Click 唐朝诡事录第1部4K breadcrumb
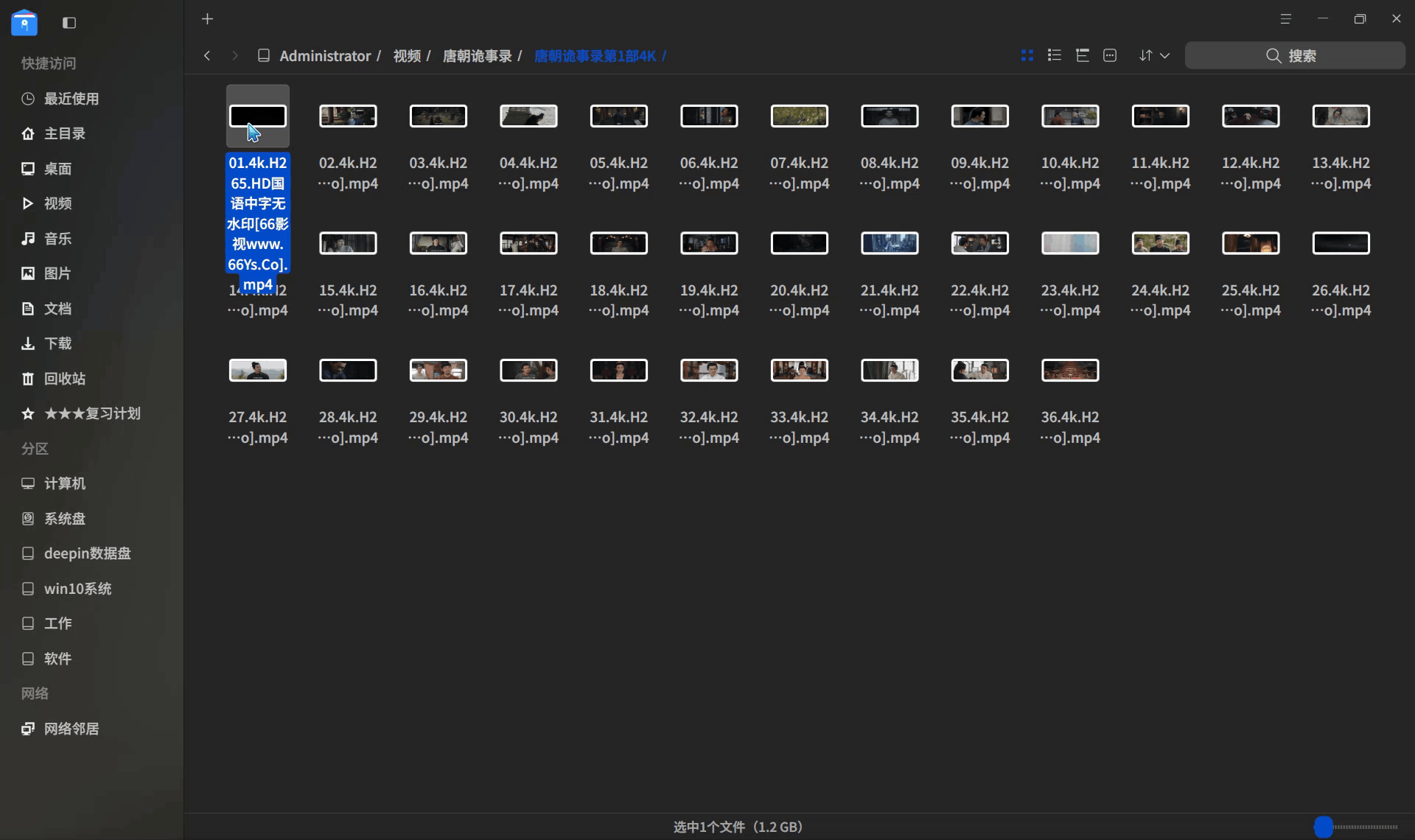The image size is (1415, 840). (x=595, y=56)
